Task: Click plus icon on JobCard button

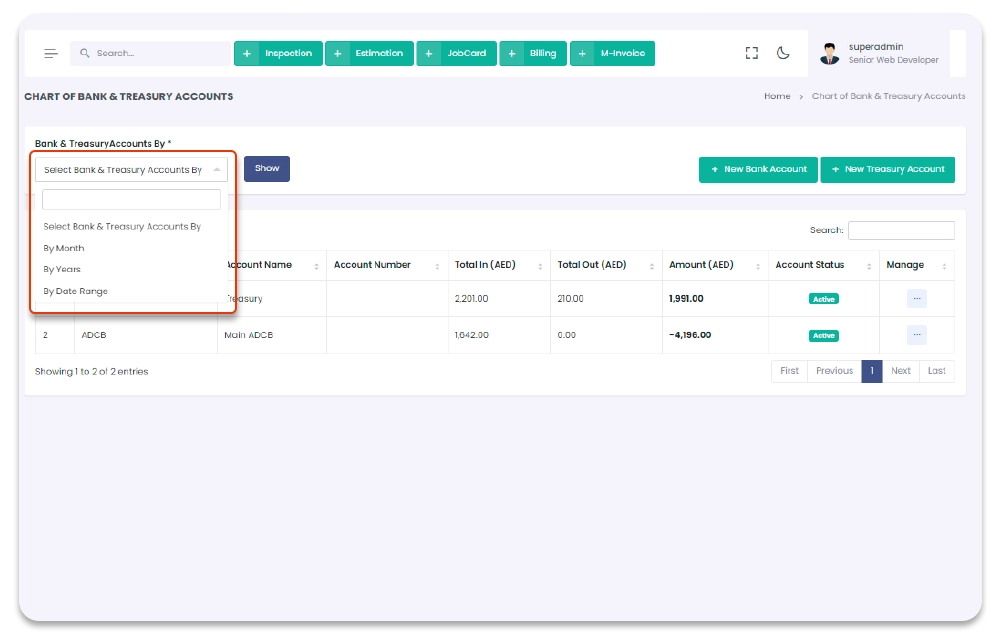Action: click(x=429, y=54)
